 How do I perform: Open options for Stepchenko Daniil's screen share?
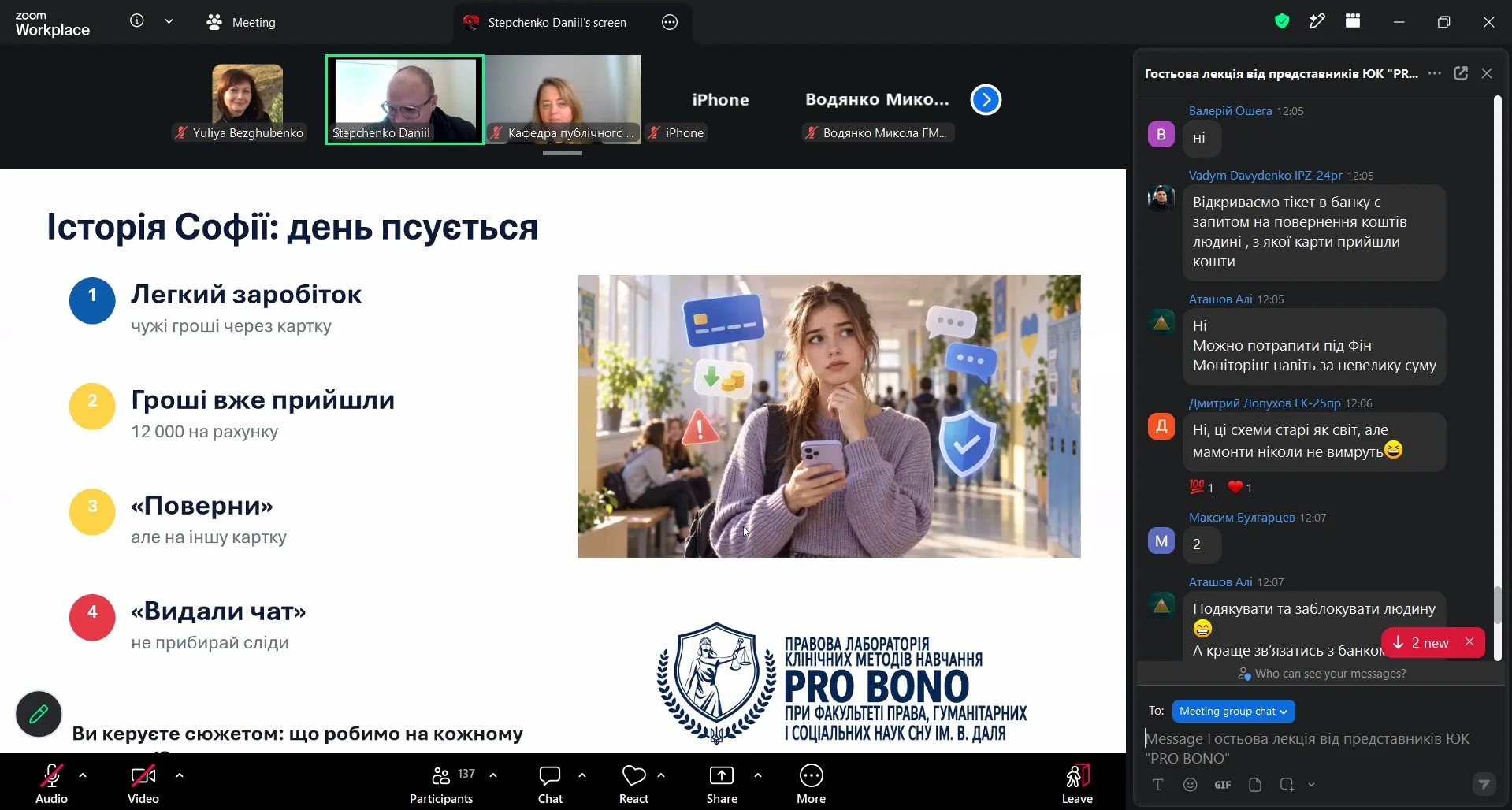(670, 22)
